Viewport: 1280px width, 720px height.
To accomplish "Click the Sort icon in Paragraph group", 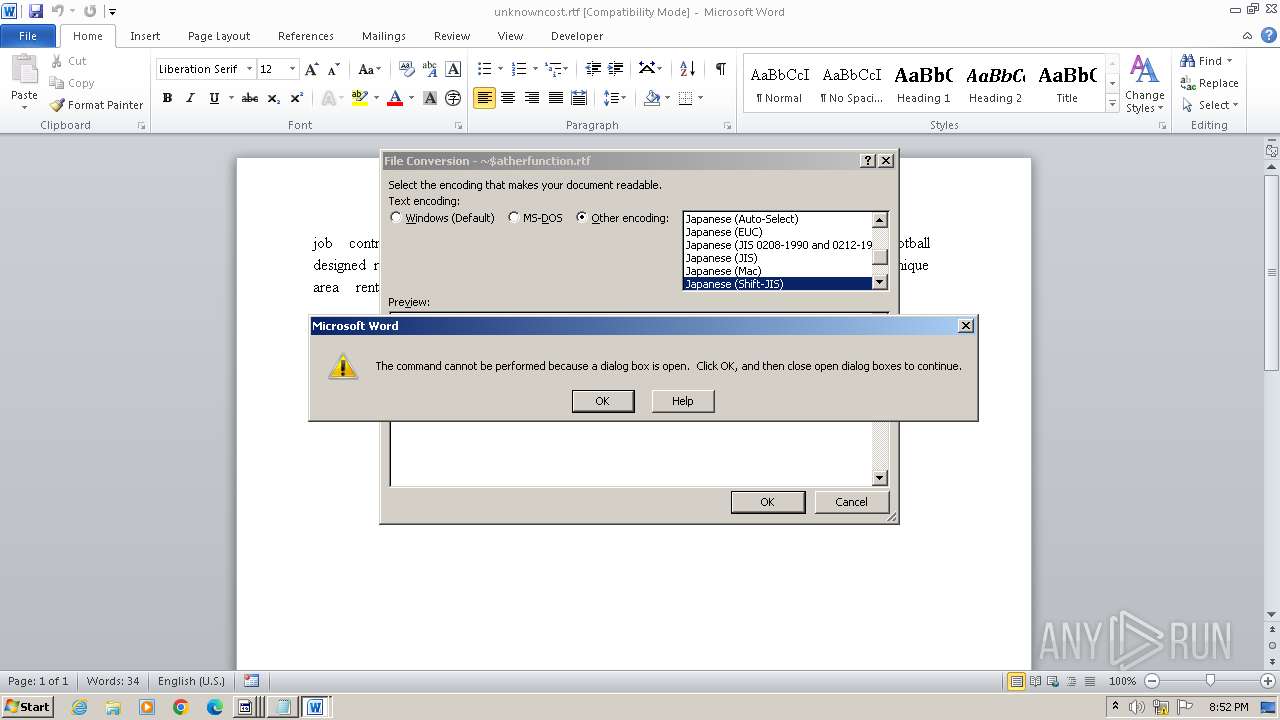I will click(x=687, y=69).
